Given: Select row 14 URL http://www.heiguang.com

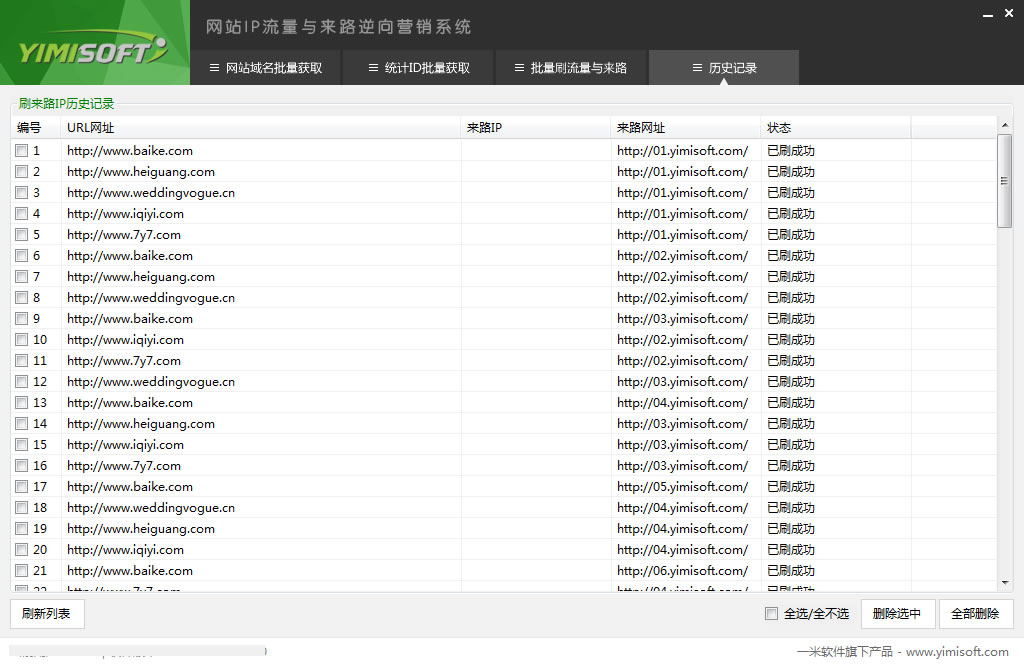Looking at the screenshot, I should coord(141,423).
